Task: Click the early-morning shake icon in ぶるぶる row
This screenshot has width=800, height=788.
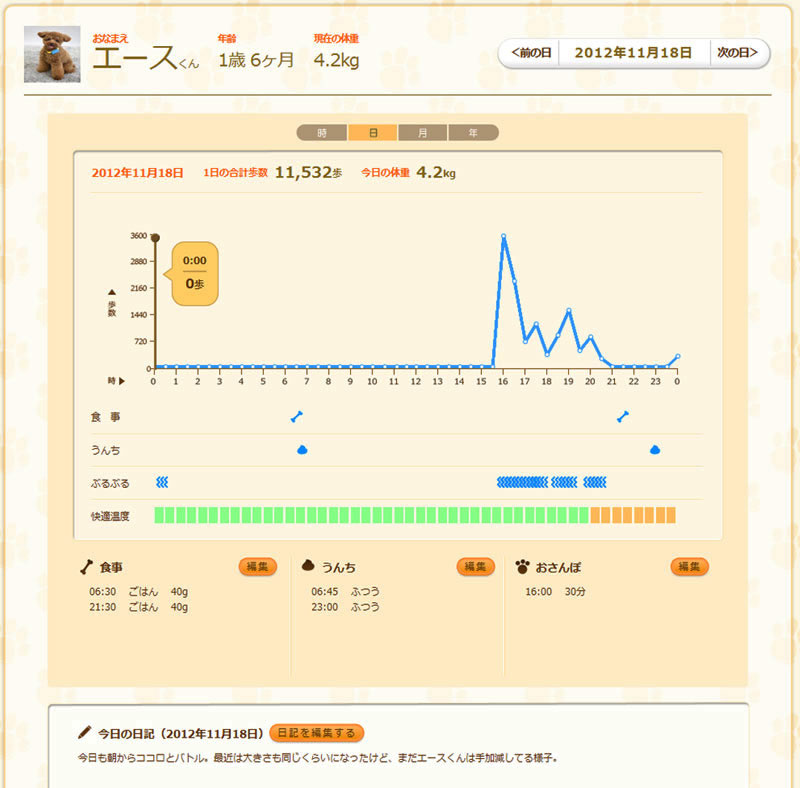Action: point(162,483)
